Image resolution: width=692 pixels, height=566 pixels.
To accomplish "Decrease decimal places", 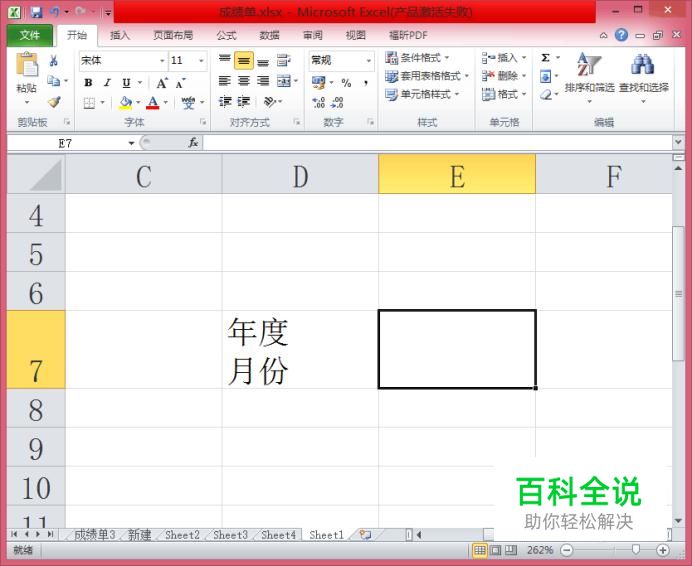I will click(337, 103).
